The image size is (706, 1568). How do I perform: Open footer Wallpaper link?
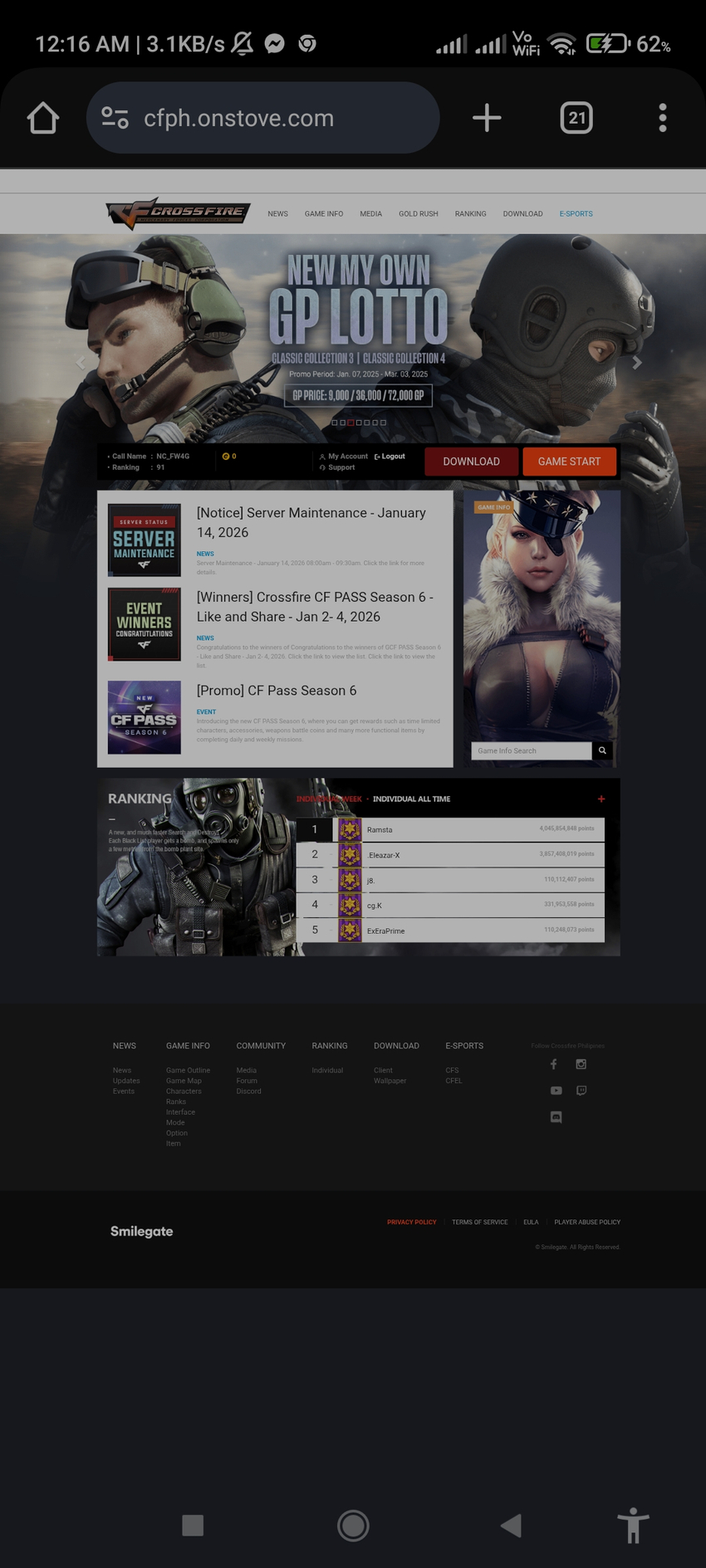click(390, 1081)
